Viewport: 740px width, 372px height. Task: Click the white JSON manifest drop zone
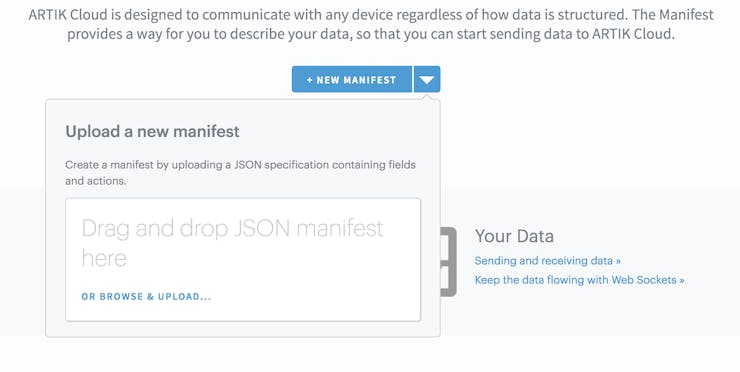tap(243, 260)
